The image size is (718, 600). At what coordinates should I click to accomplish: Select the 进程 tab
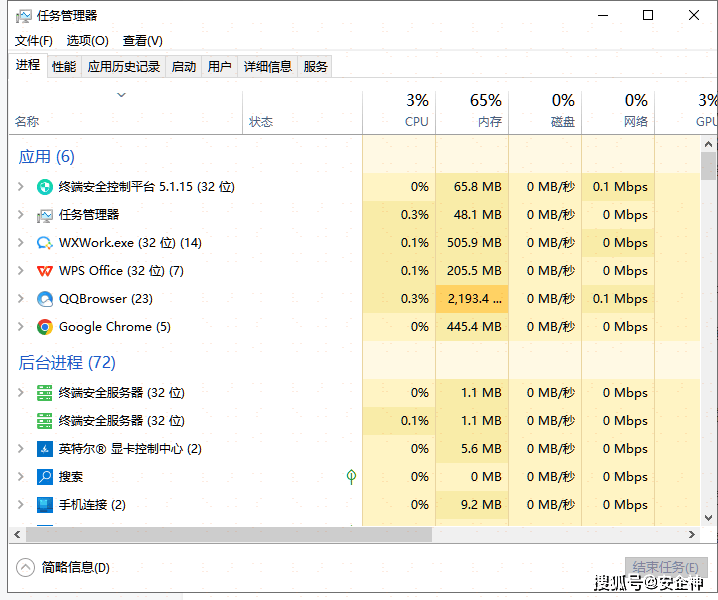[27, 65]
